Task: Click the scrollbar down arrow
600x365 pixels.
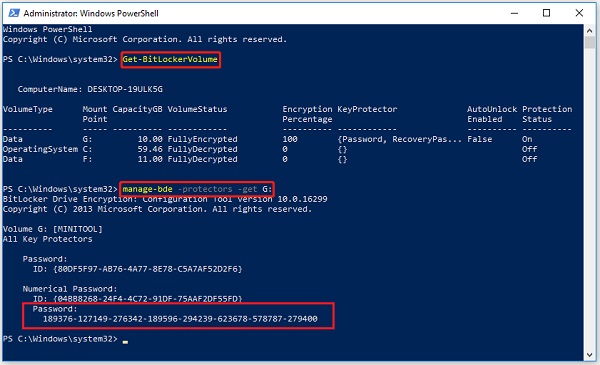Action: [x=590, y=355]
